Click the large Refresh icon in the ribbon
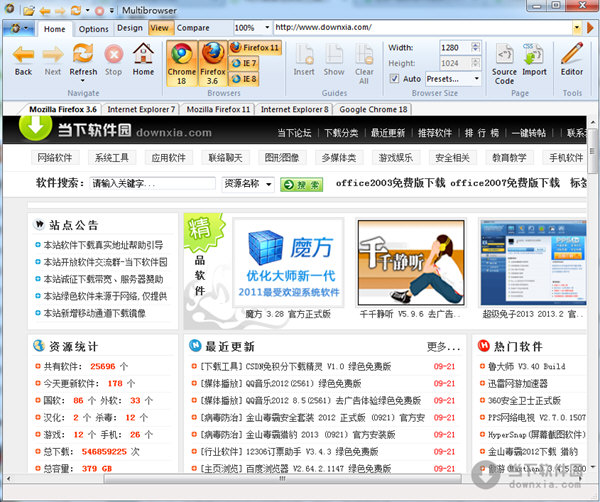This screenshot has height=502, width=600. [83, 54]
